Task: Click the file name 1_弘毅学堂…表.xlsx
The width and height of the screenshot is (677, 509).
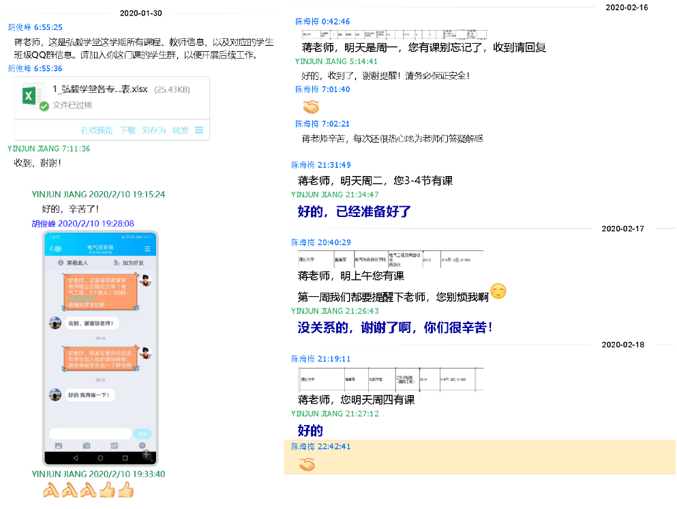Action: pos(100,88)
